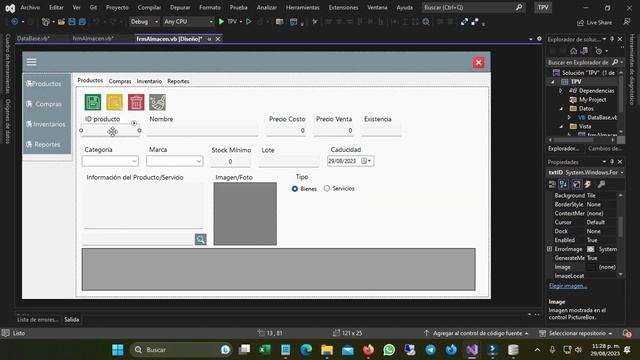The height and width of the screenshot is (360, 640).
Task: Click the Inventarios sidebar button
Action: pyautogui.click(x=47, y=124)
